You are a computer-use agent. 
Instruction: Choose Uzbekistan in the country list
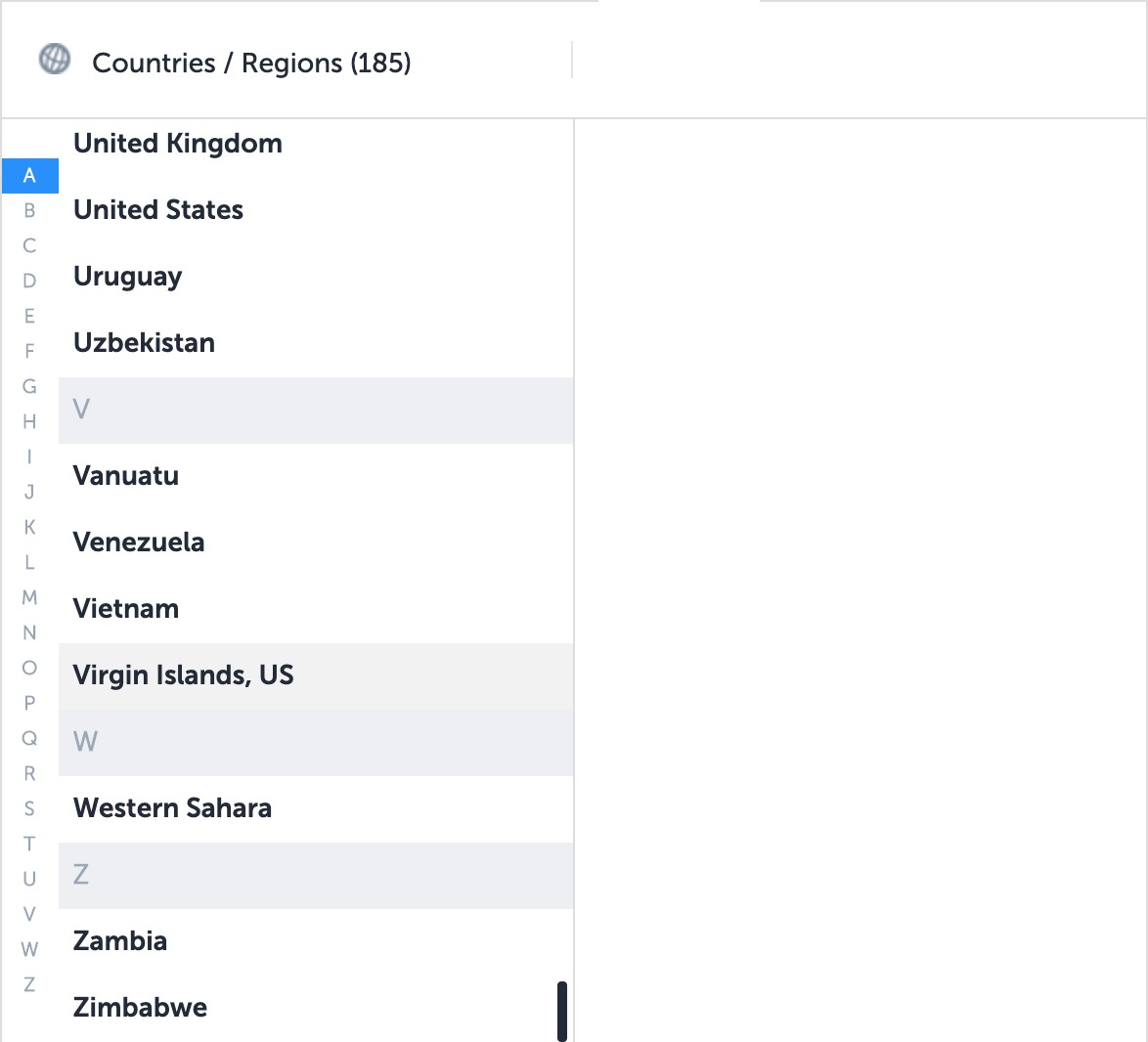point(144,342)
